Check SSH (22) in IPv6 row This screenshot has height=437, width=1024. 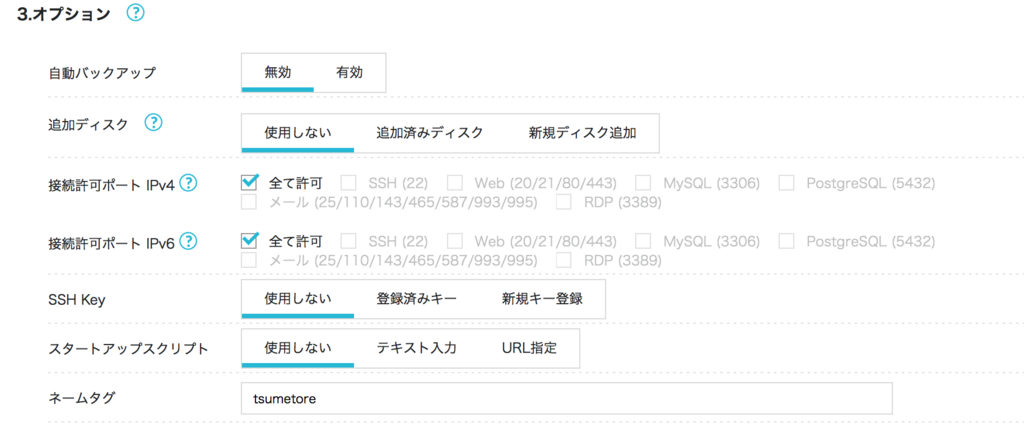pos(349,242)
